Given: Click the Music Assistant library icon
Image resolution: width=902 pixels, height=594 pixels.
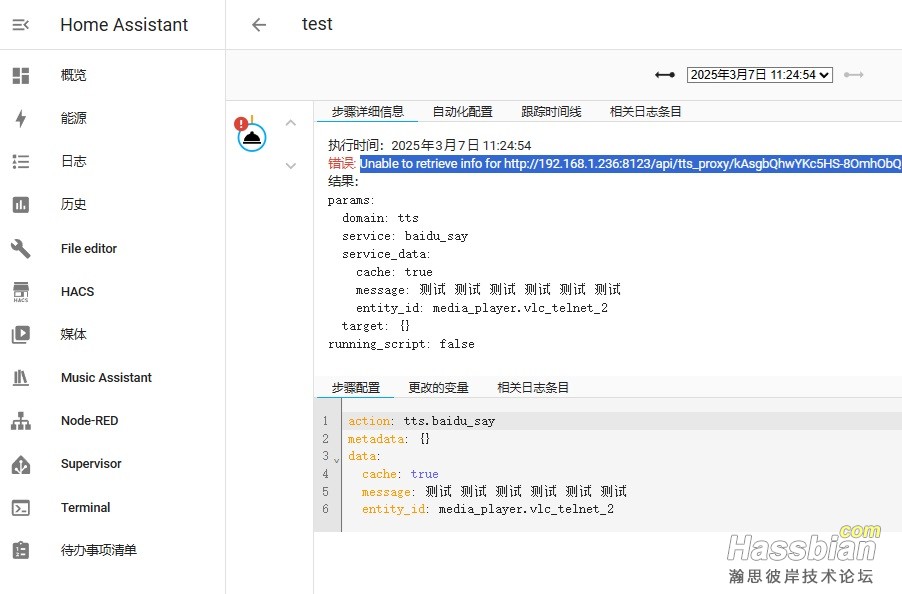Looking at the screenshot, I should 21,378.
